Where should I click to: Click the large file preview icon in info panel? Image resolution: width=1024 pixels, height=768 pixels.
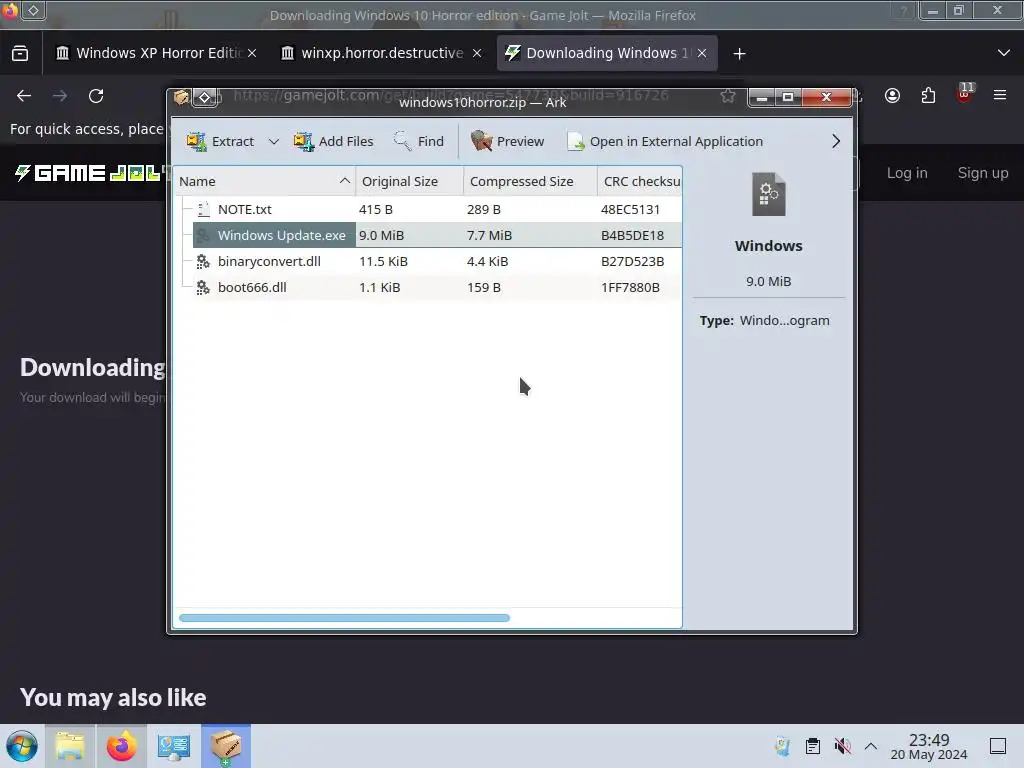coord(769,194)
